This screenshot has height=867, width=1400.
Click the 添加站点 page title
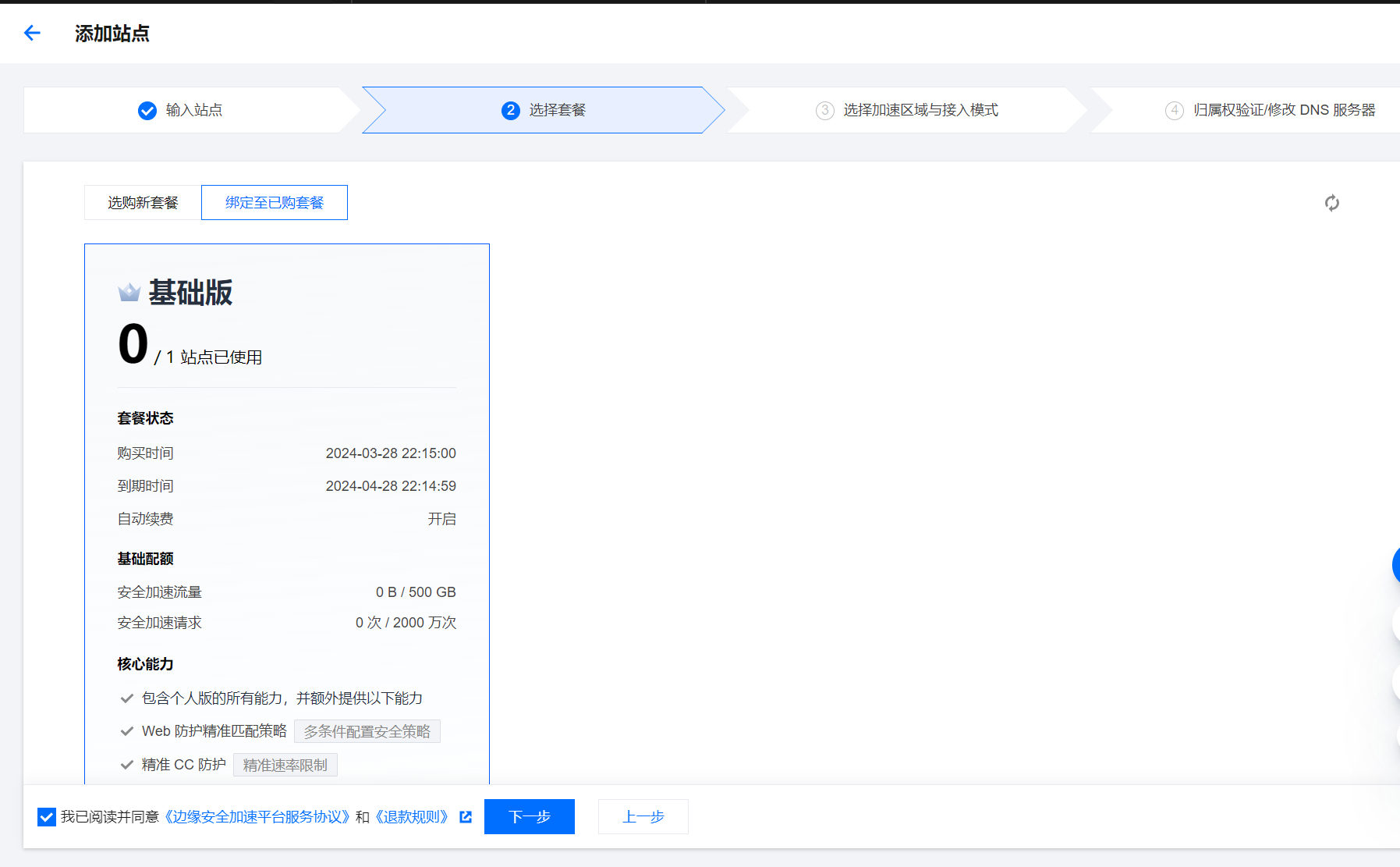[112, 34]
